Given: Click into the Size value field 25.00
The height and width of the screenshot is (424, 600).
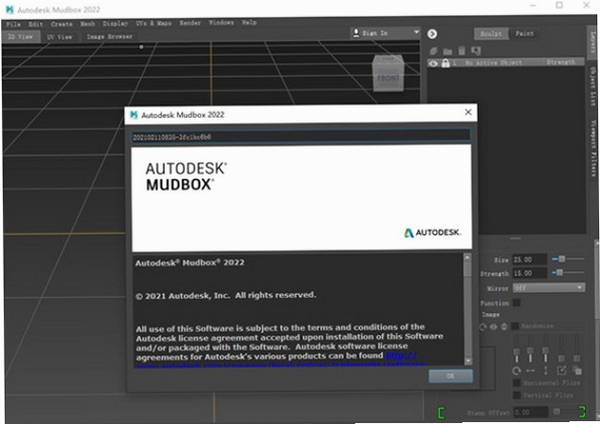Looking at the screenshot, I should tap(530, 259).
